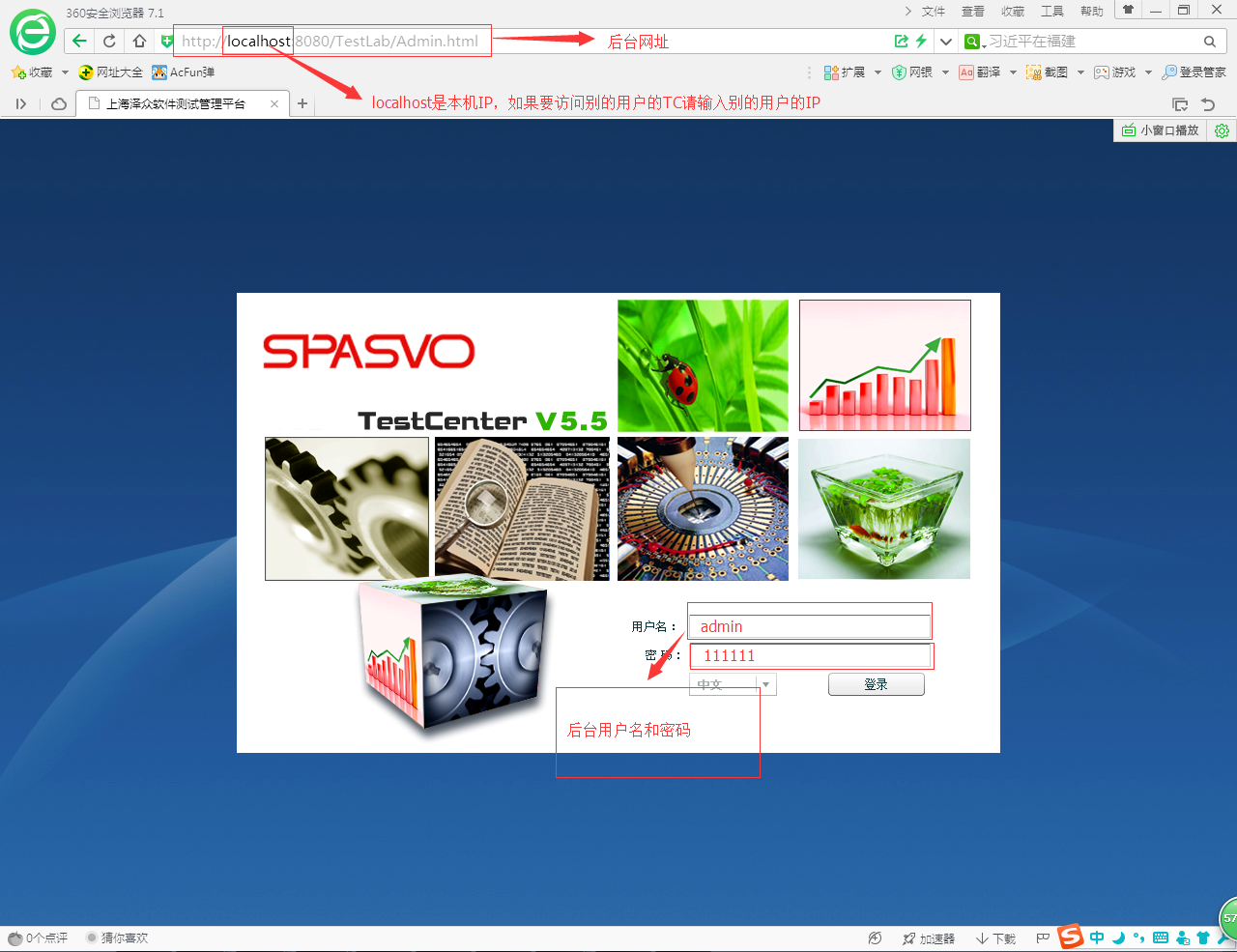The width and height of the screenshot is (1237, 952).
Task: Open the browser home page icon
Action: tap(139, 41)
